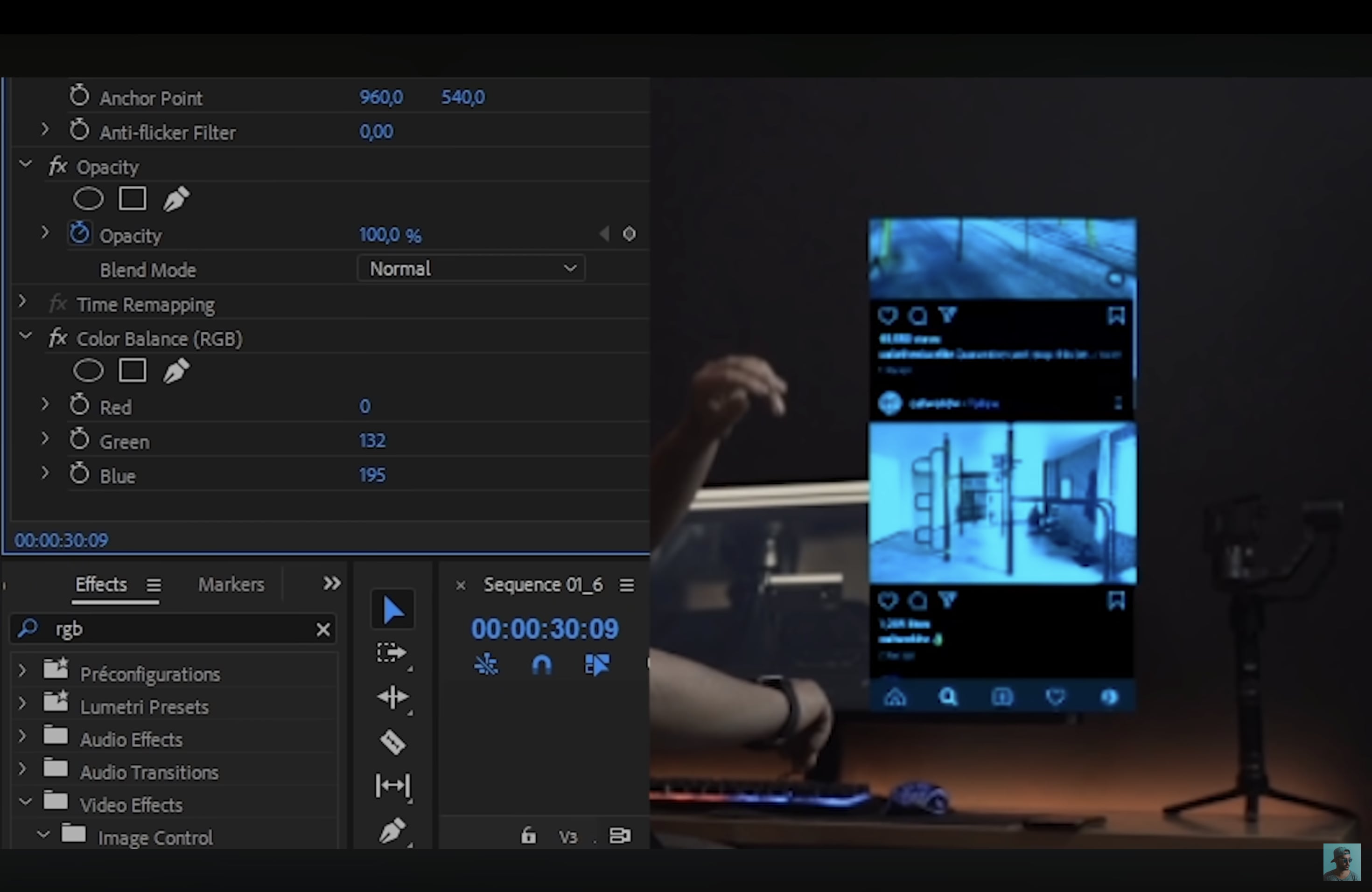Select the Track Select Forward tool

[392, 653]
